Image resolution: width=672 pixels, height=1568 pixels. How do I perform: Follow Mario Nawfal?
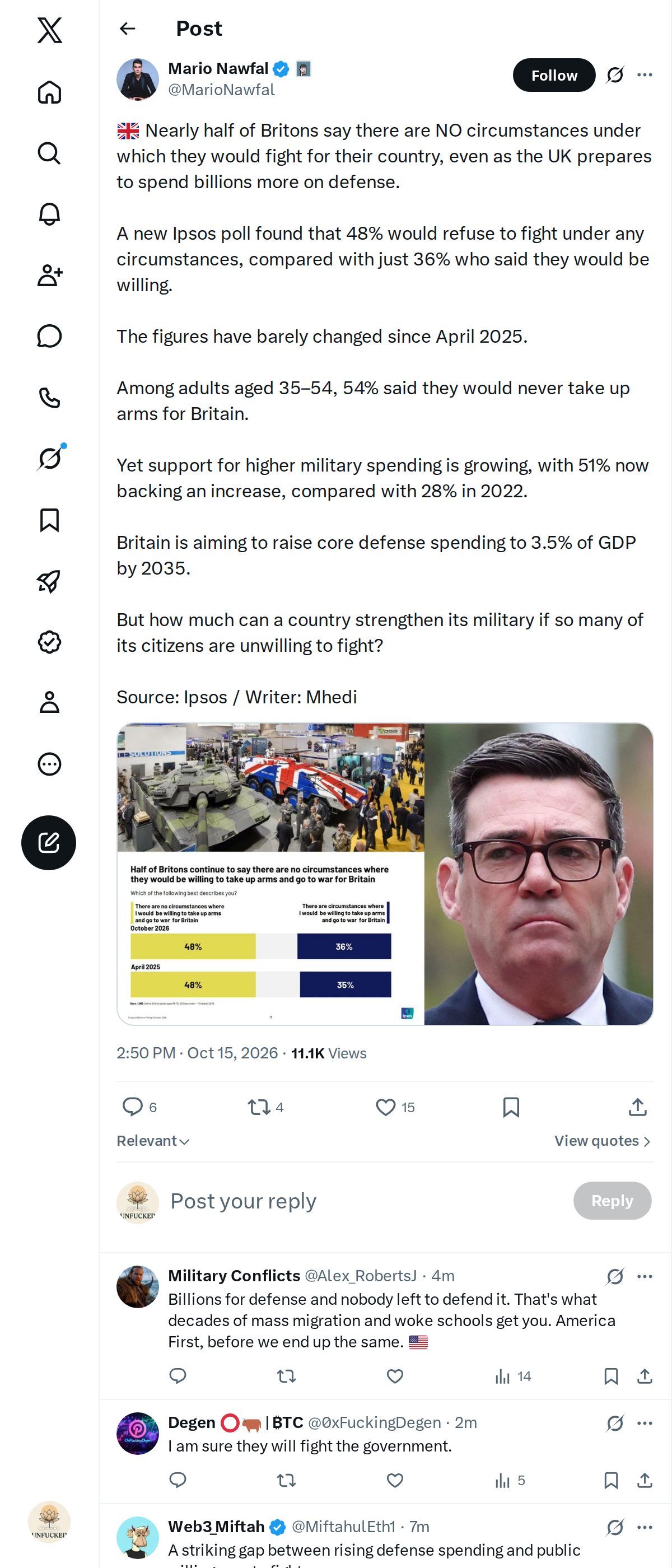(x=554, y=75)
